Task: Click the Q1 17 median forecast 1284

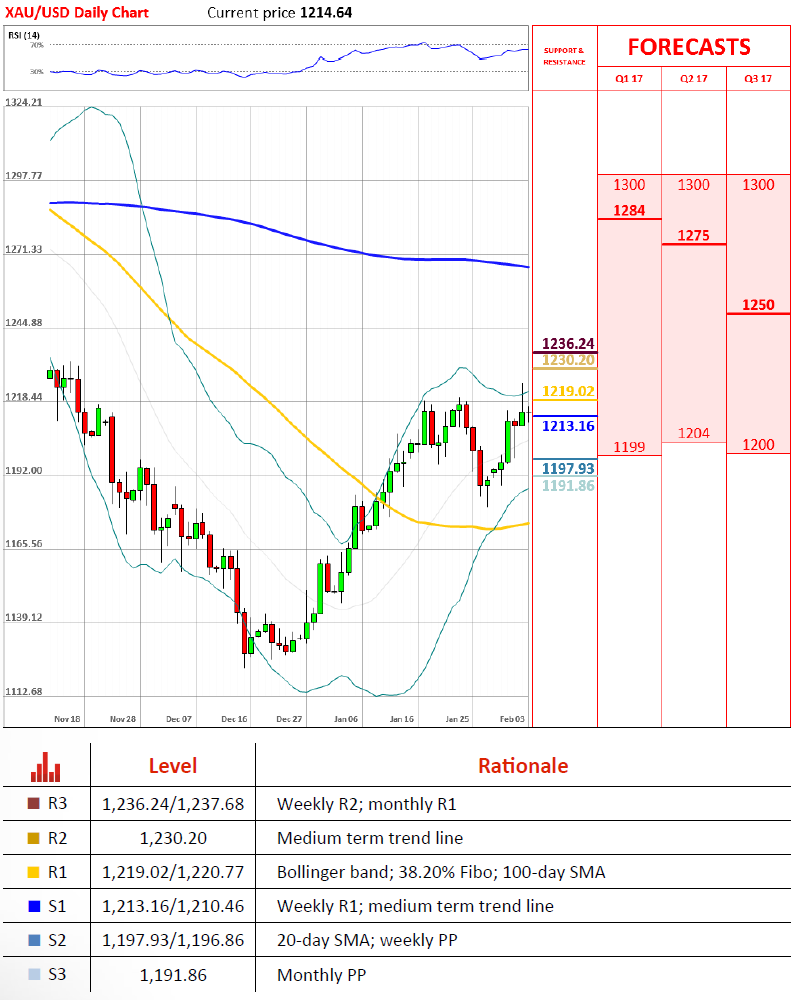Action: point(629,210)
